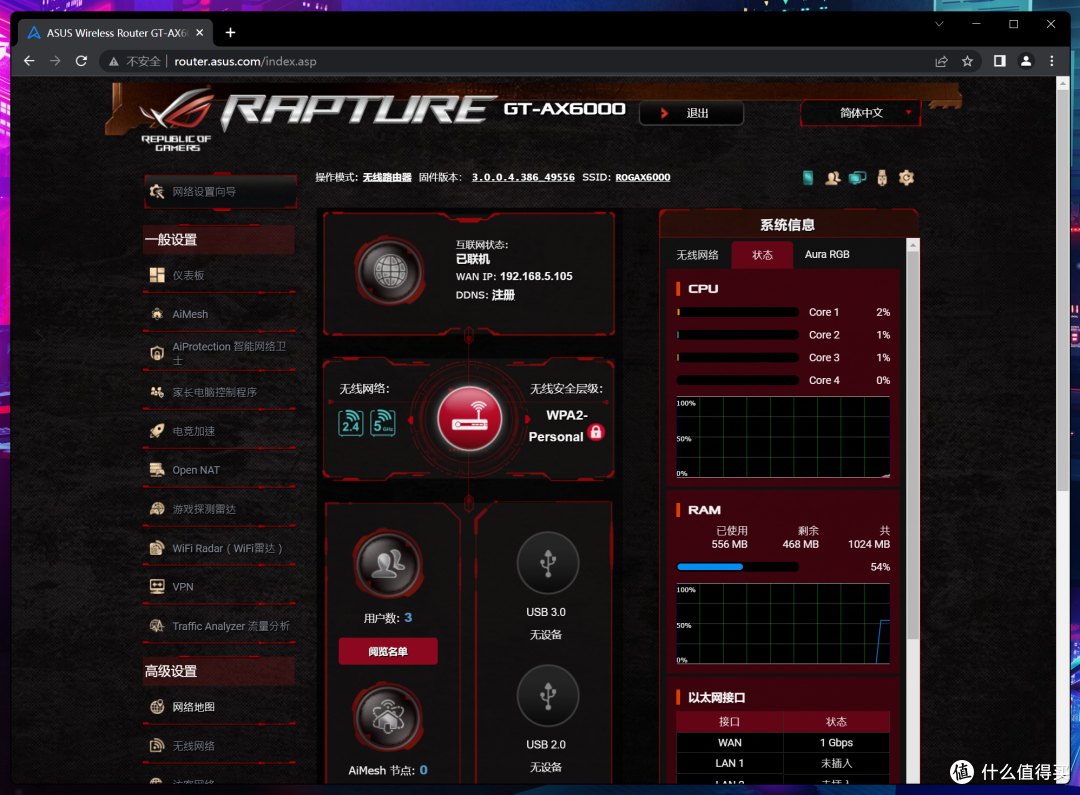This screenshot has height=795, width=1080.
Task: Click the 浏览名单 view list button
Action: click(388, 652)
